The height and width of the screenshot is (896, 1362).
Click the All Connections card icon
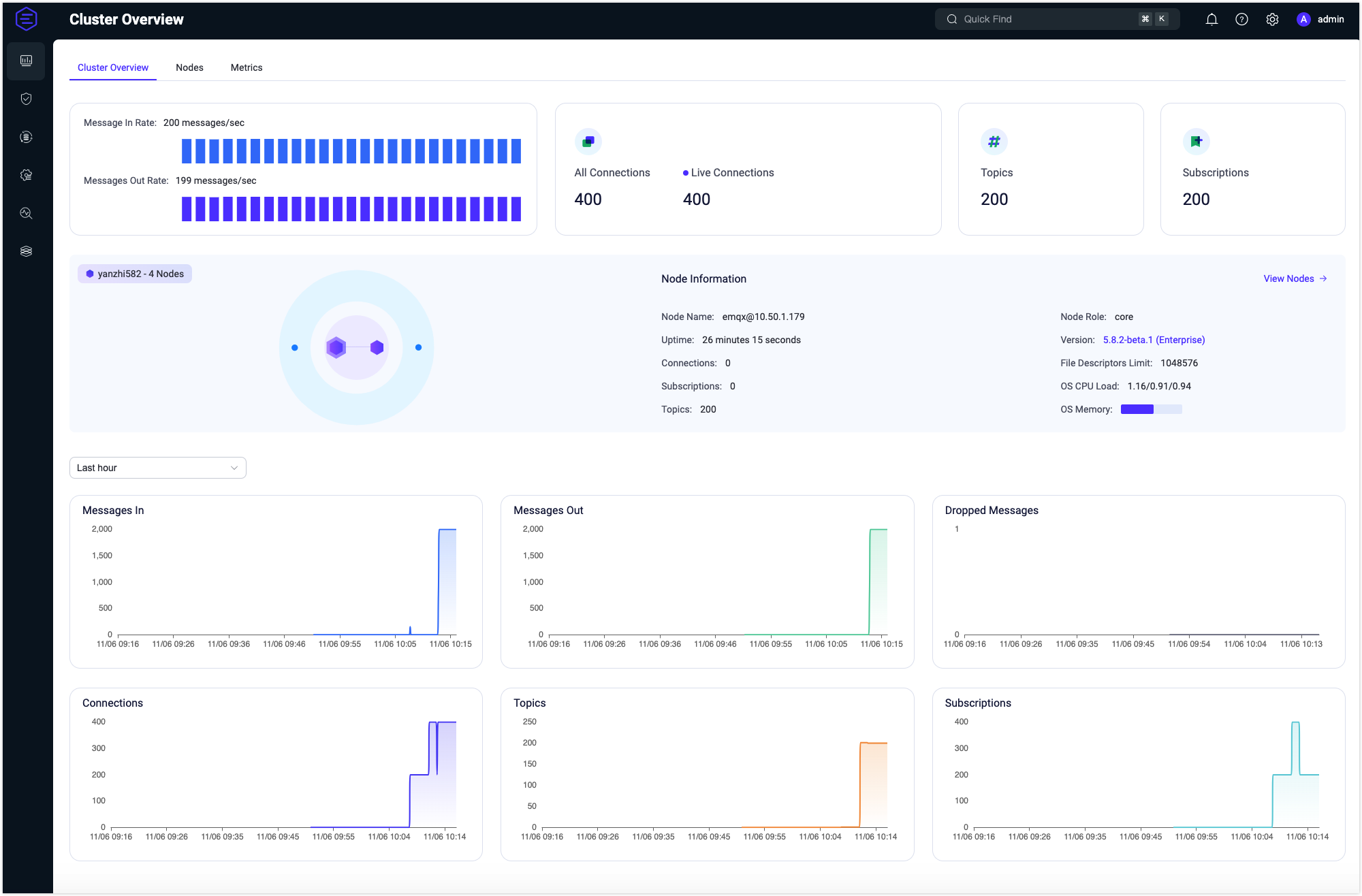[588, 142]
